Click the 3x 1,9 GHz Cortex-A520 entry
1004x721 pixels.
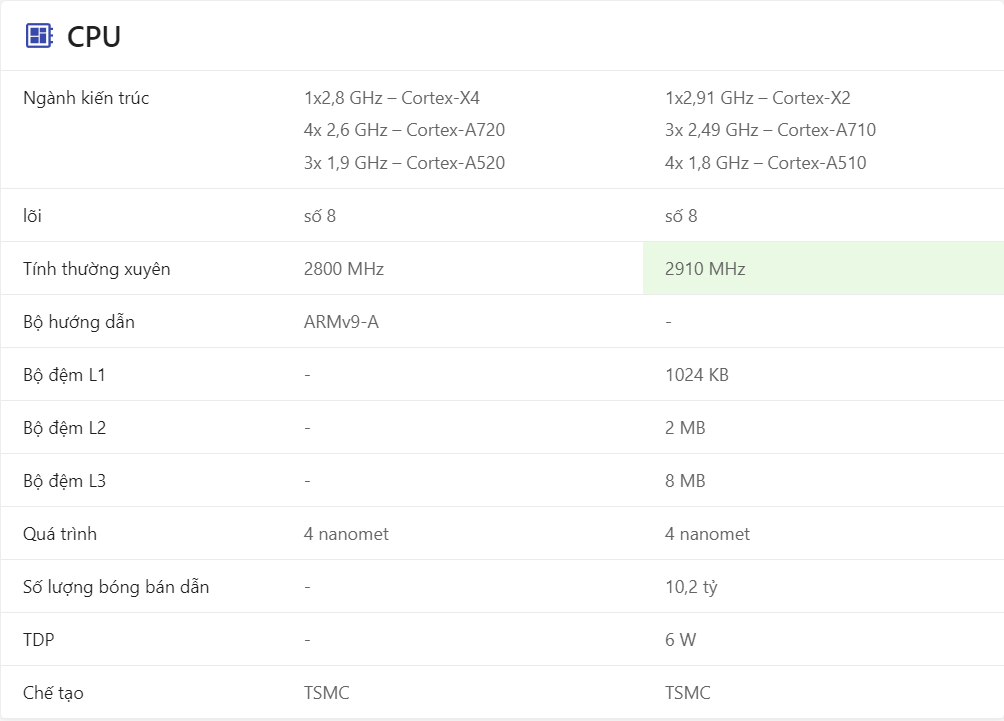pos(404,163)
